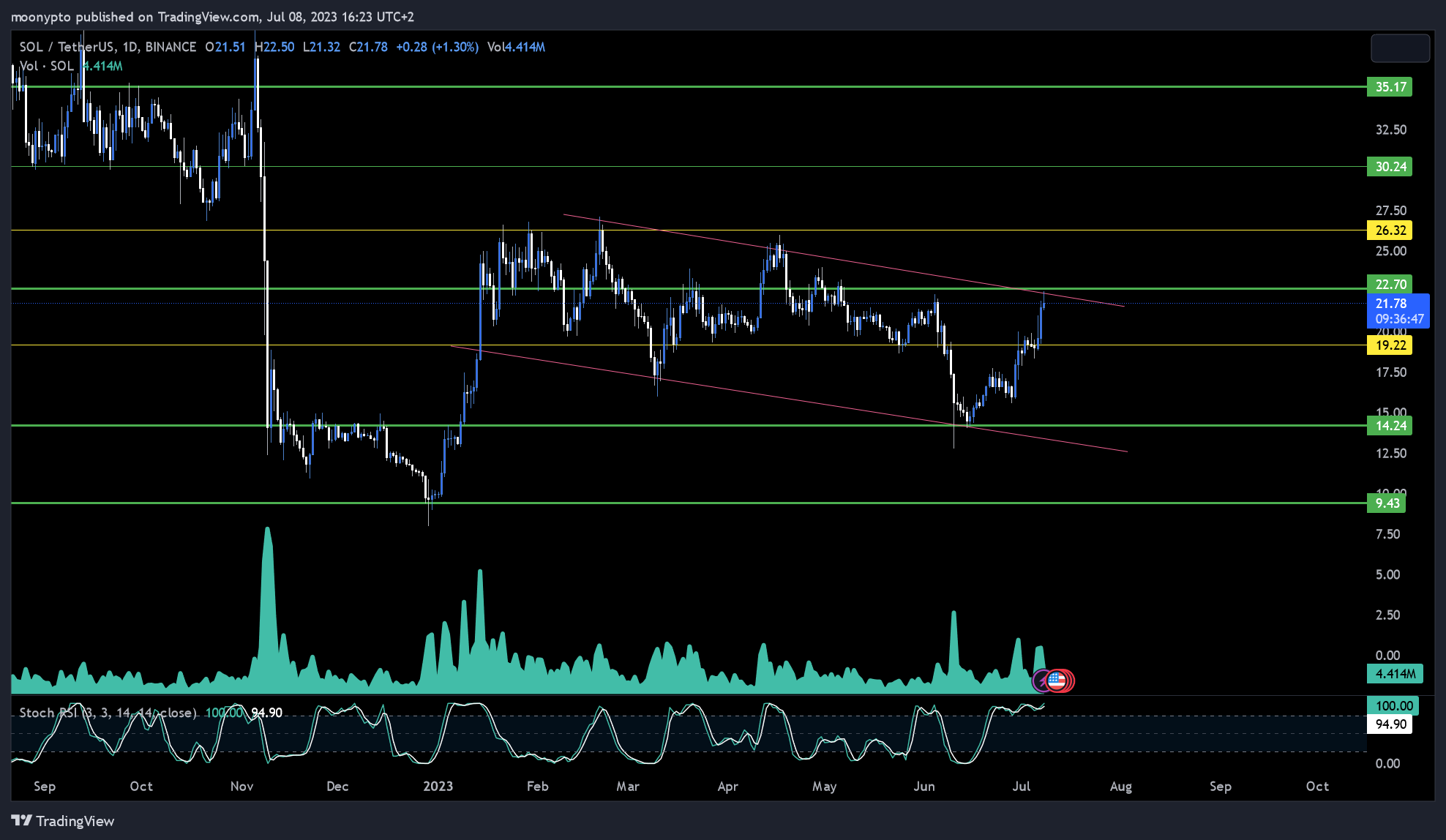Select the 26.32 yellow price label

point(1390,230)
